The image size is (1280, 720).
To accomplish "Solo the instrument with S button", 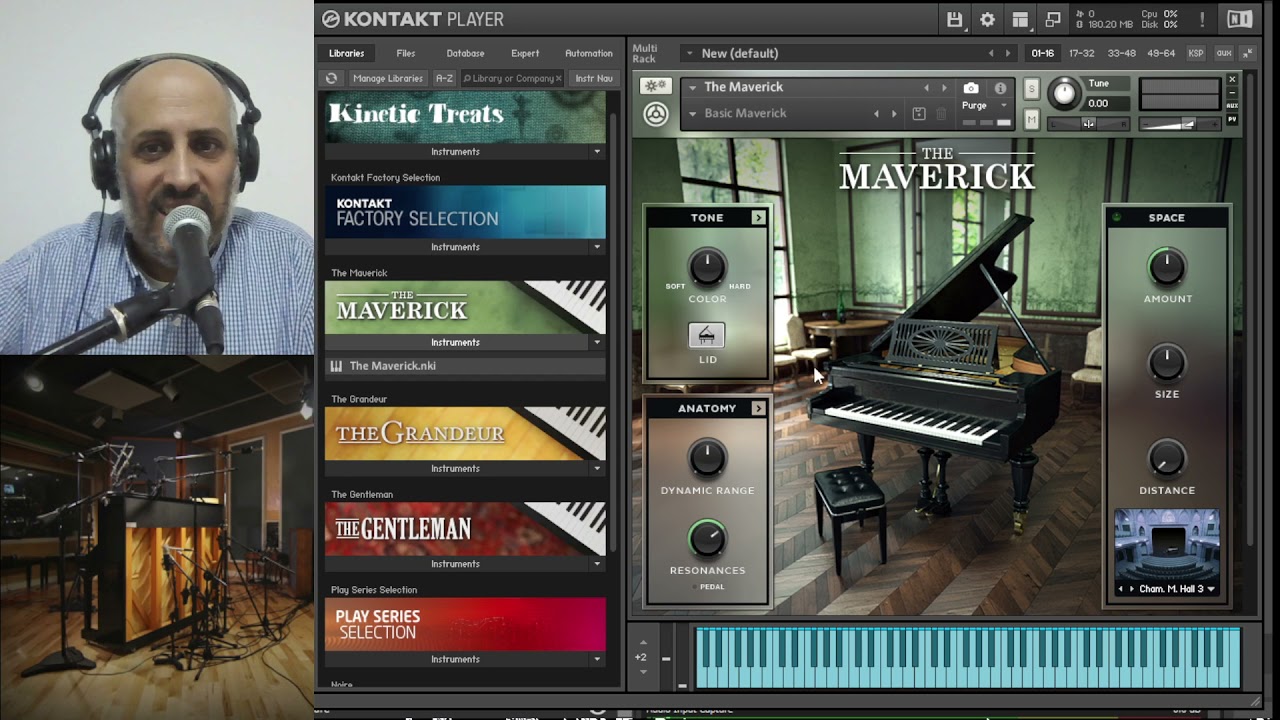I will click(x=1032, y=88).
